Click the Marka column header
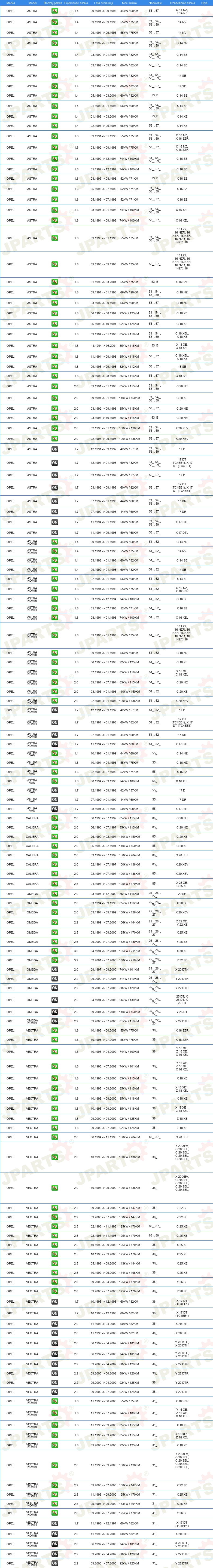Viewport: 213px width, 1568px height. coord(10,3)
